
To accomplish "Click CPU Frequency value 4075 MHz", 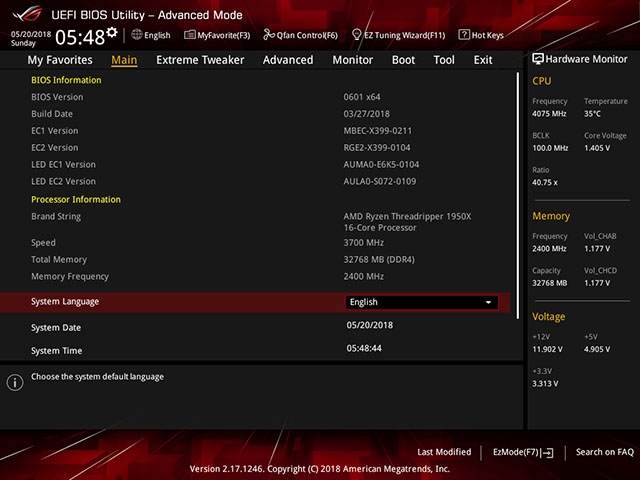I will click(x=549, y=114).
